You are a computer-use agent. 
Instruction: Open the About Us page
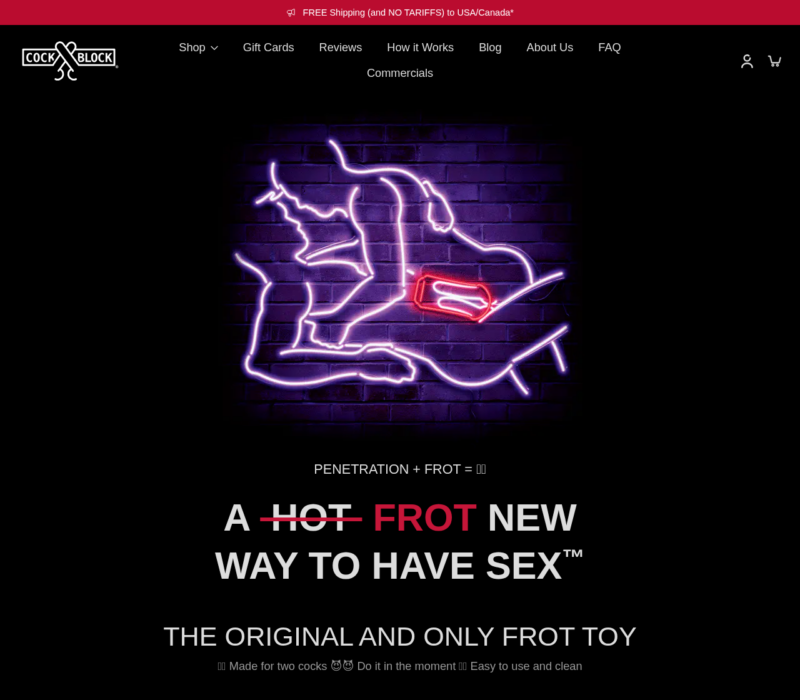(549, 47)
